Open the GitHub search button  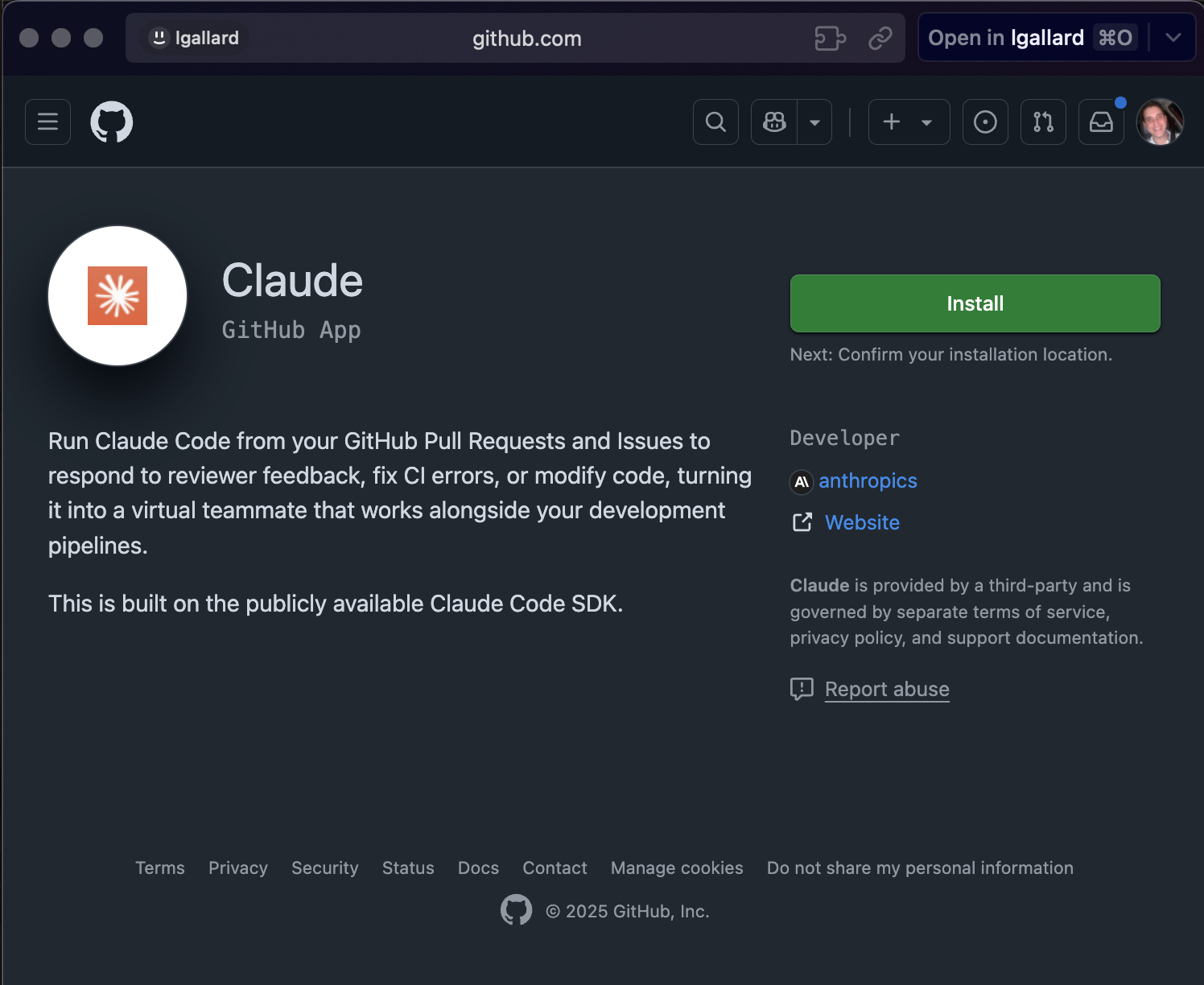point(715,122)
